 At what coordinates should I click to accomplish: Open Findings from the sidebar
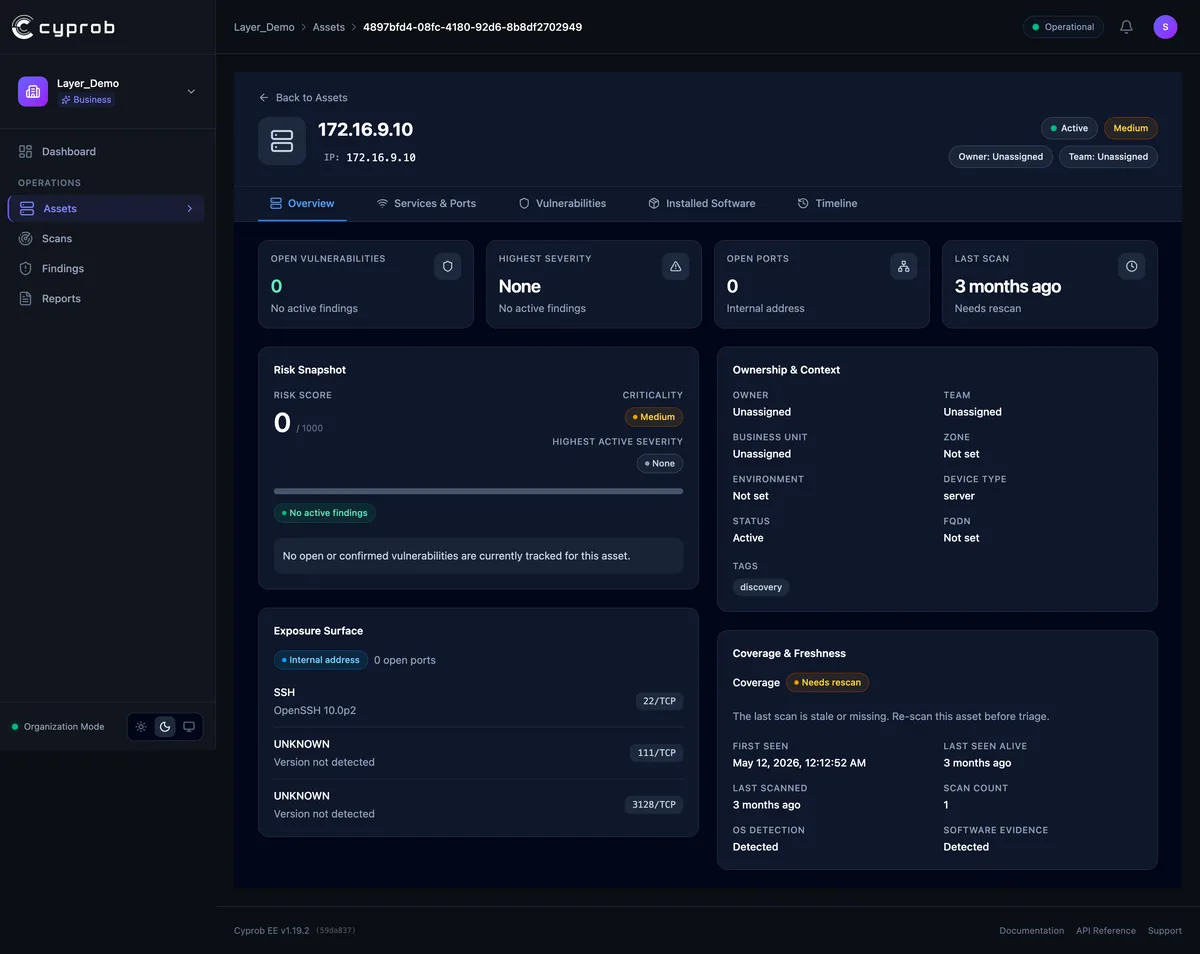pyautogui.click(x=108, y=269)
